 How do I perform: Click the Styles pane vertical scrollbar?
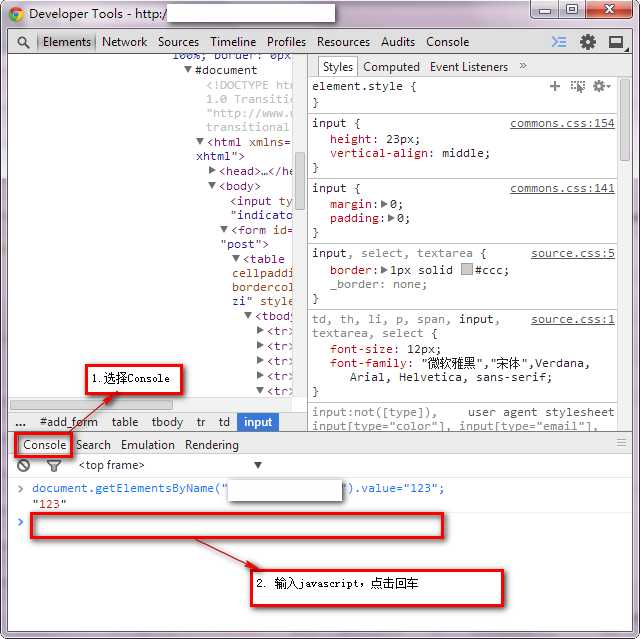tap(624, 120)
